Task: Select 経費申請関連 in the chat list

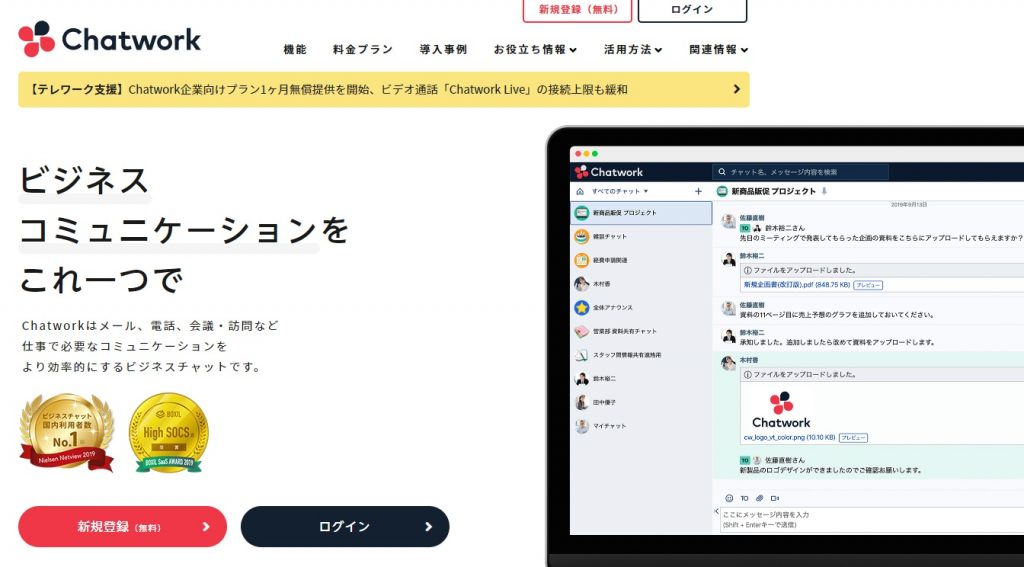Action: 641,260
